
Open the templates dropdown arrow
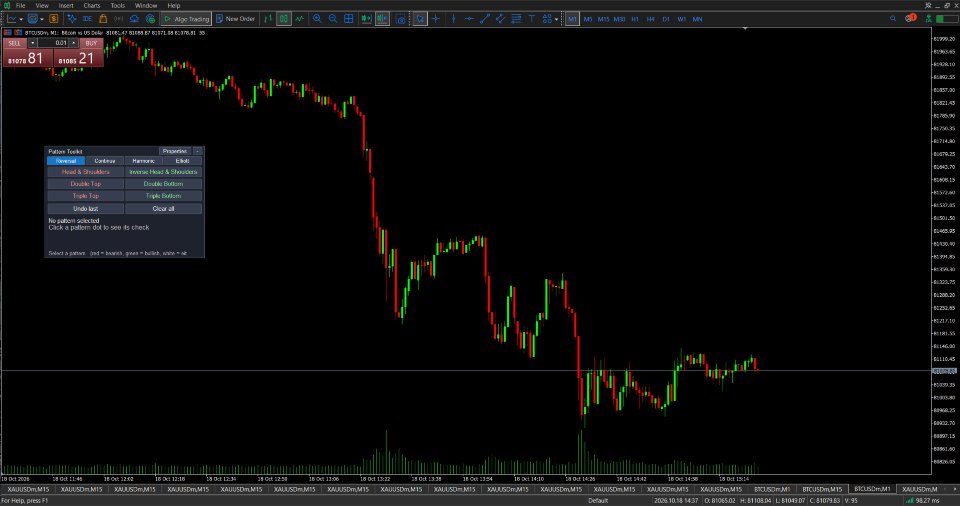42,20
